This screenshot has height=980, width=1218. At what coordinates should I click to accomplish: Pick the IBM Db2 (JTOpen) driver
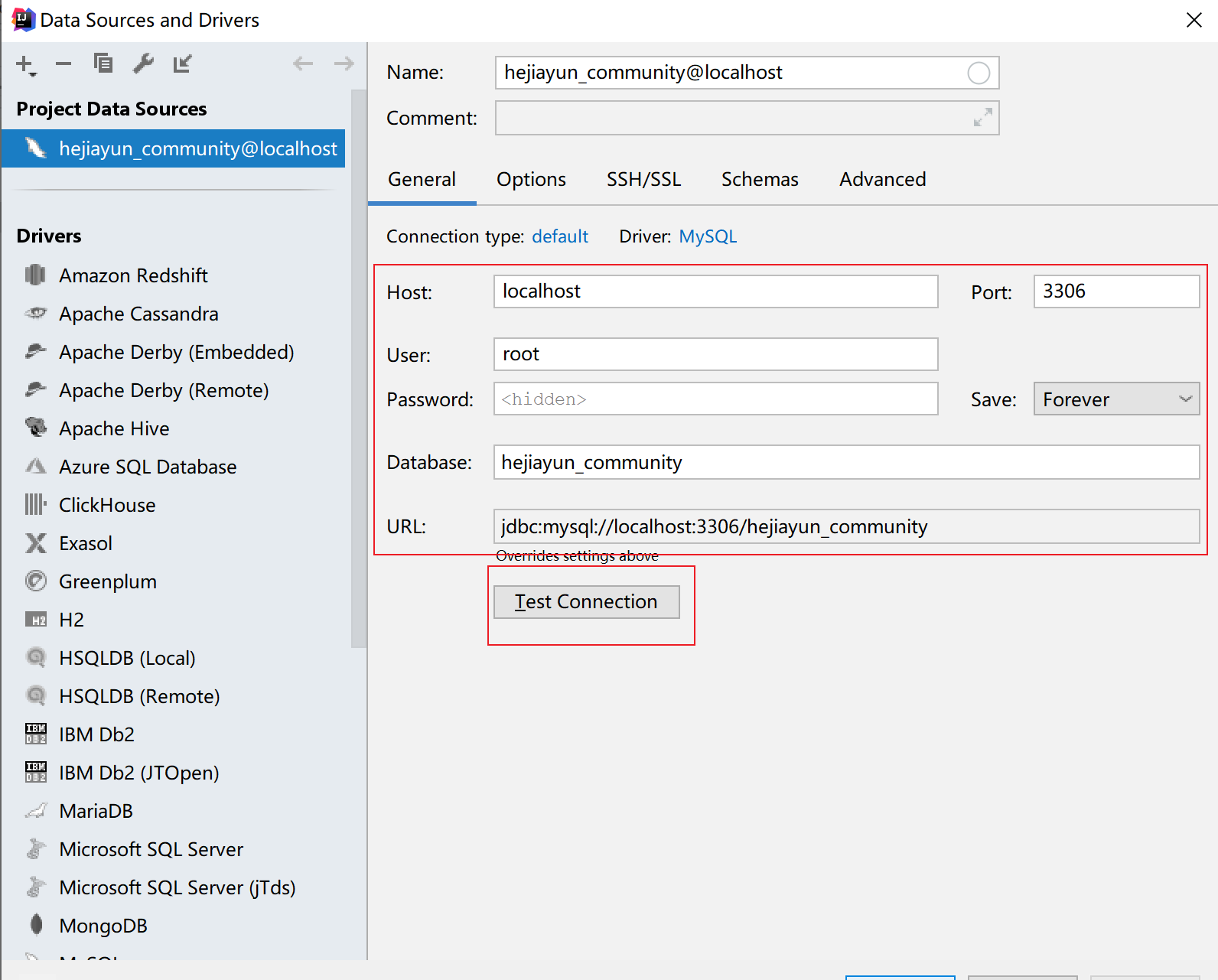[138, 773]
